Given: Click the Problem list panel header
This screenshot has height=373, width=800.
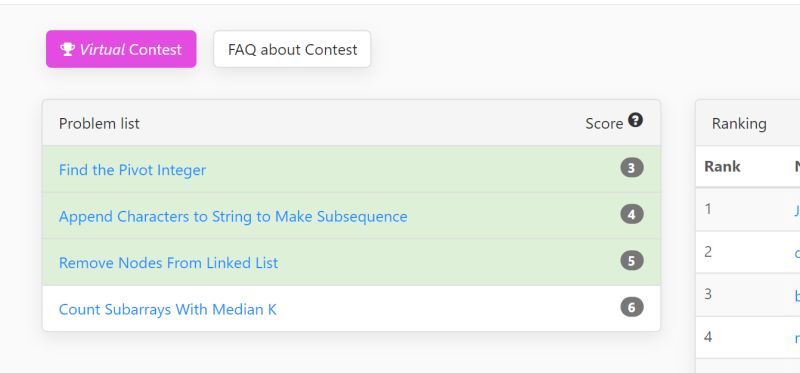Looking at the screenshot, I should click(x=352, y=123).
